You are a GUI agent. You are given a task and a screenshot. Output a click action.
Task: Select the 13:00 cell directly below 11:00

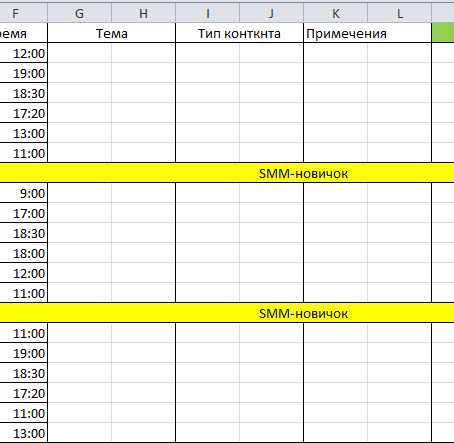tap(23, 433)
